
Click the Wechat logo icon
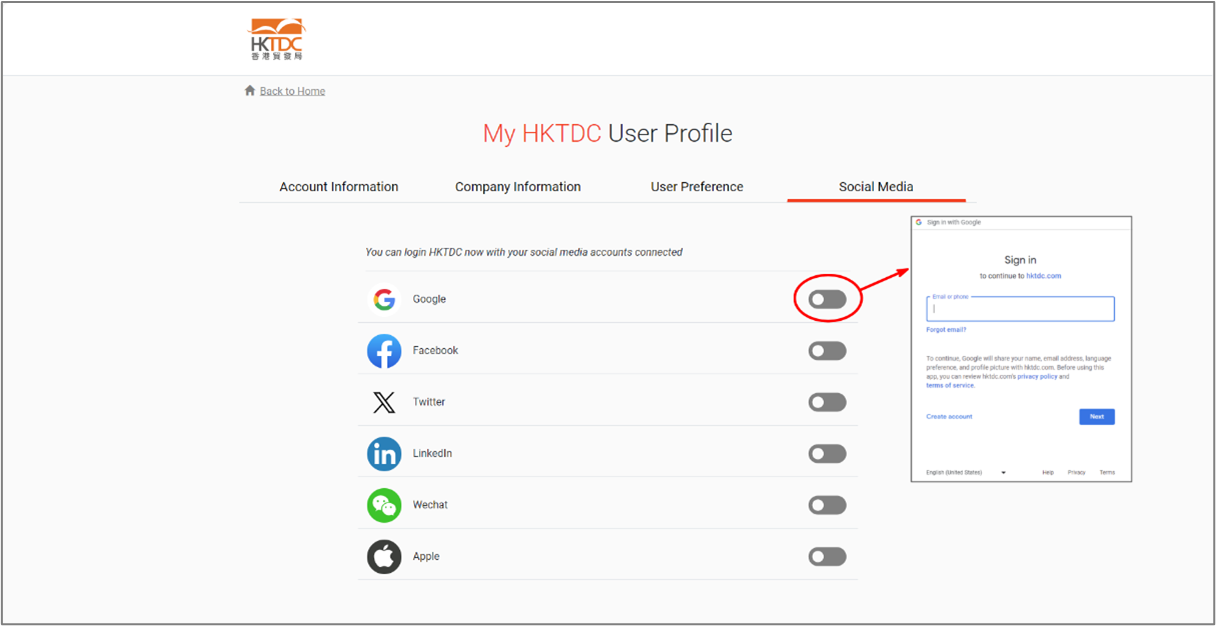pos(384,505)
